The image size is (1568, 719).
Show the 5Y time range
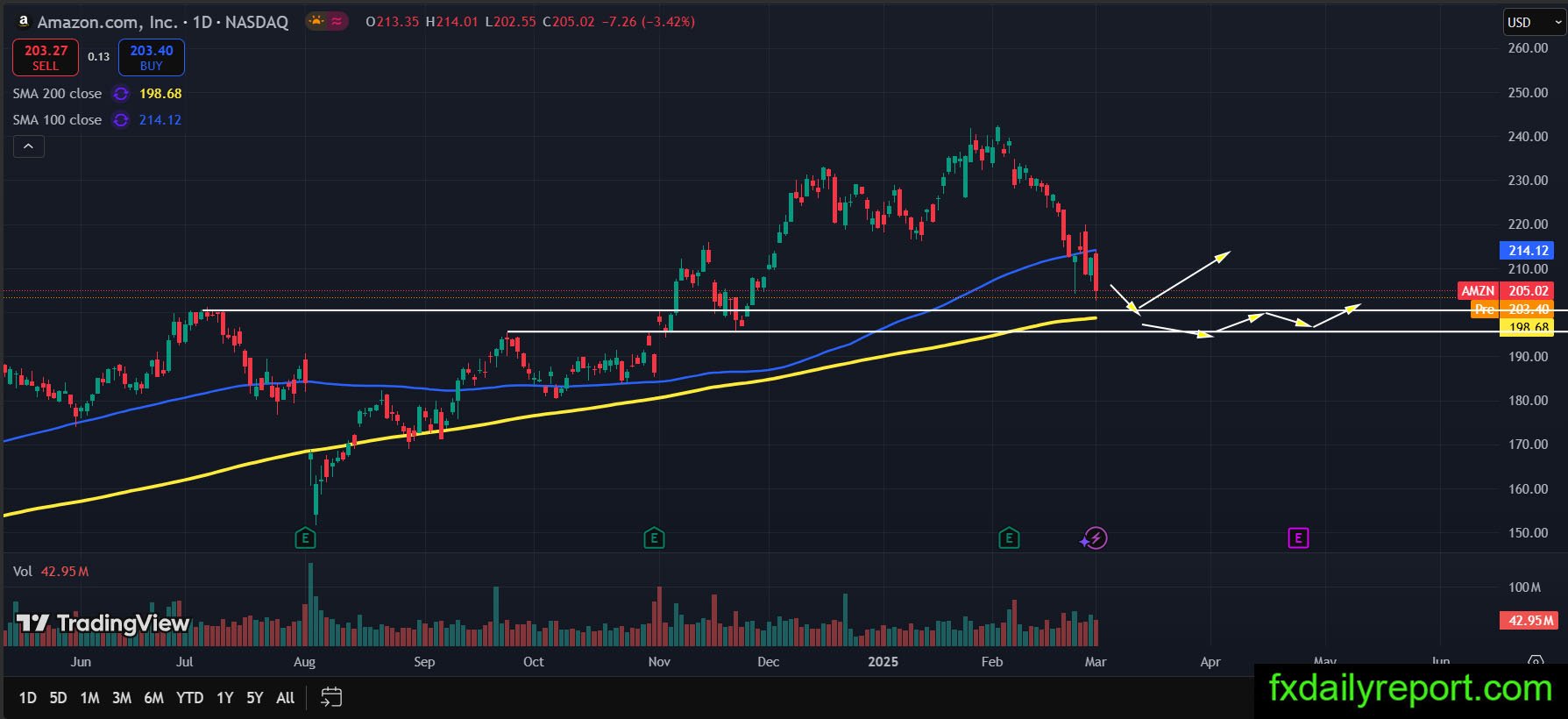click(x=254, y=698)
